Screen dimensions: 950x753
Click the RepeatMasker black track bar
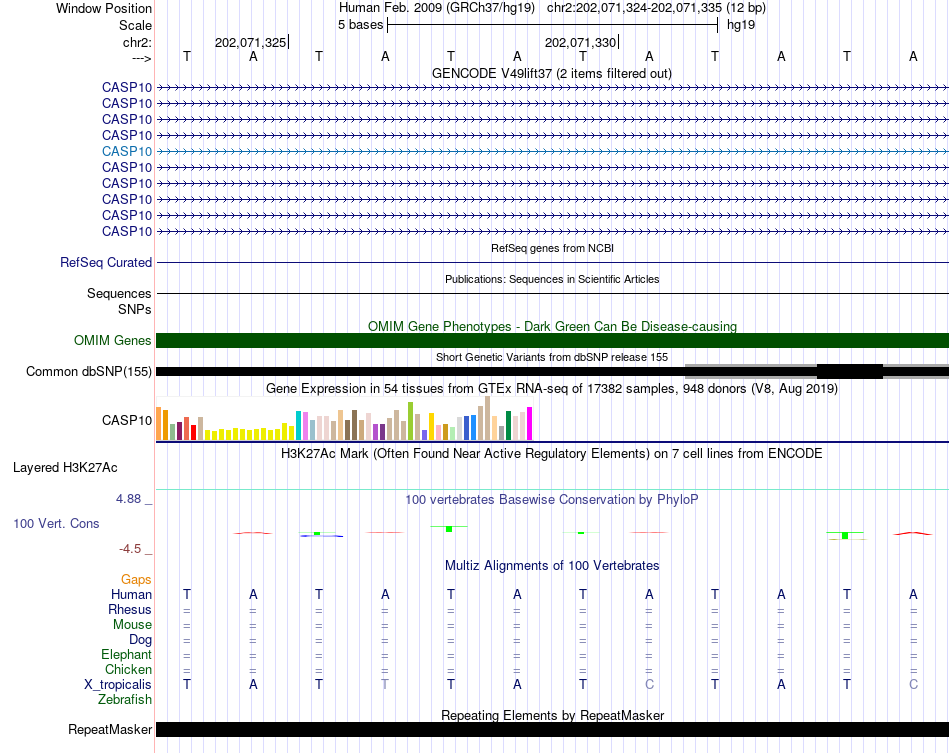pos(552,729)
